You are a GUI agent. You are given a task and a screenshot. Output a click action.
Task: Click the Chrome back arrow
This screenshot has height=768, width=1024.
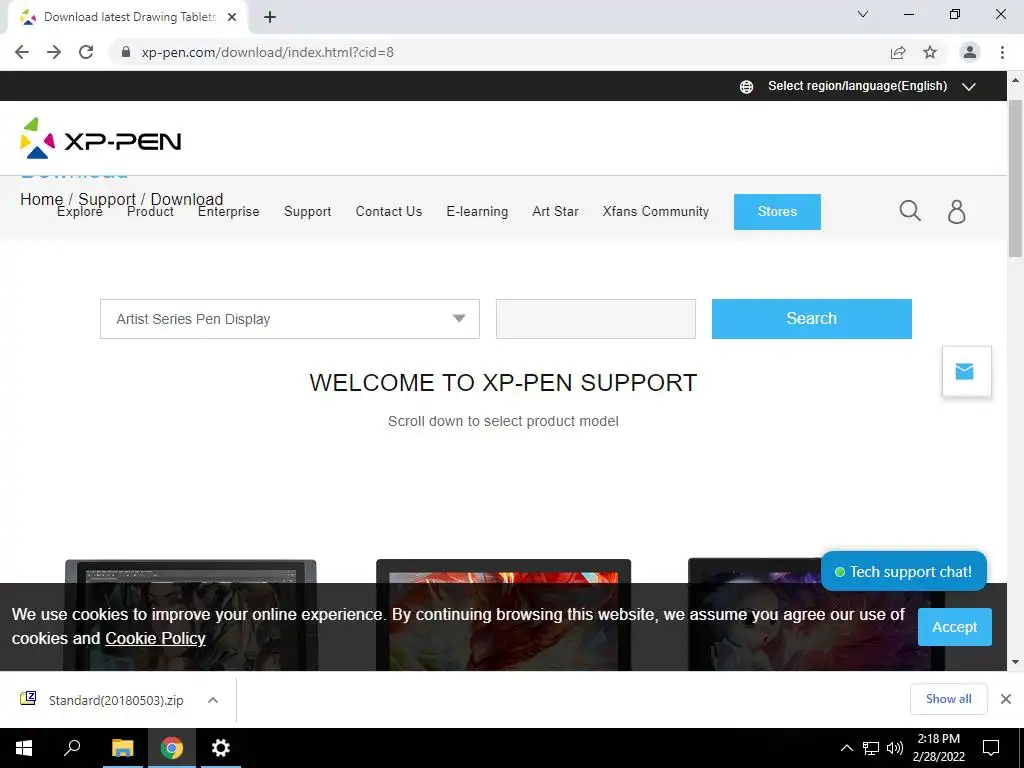pyautogui.click(x=22, y=52)
